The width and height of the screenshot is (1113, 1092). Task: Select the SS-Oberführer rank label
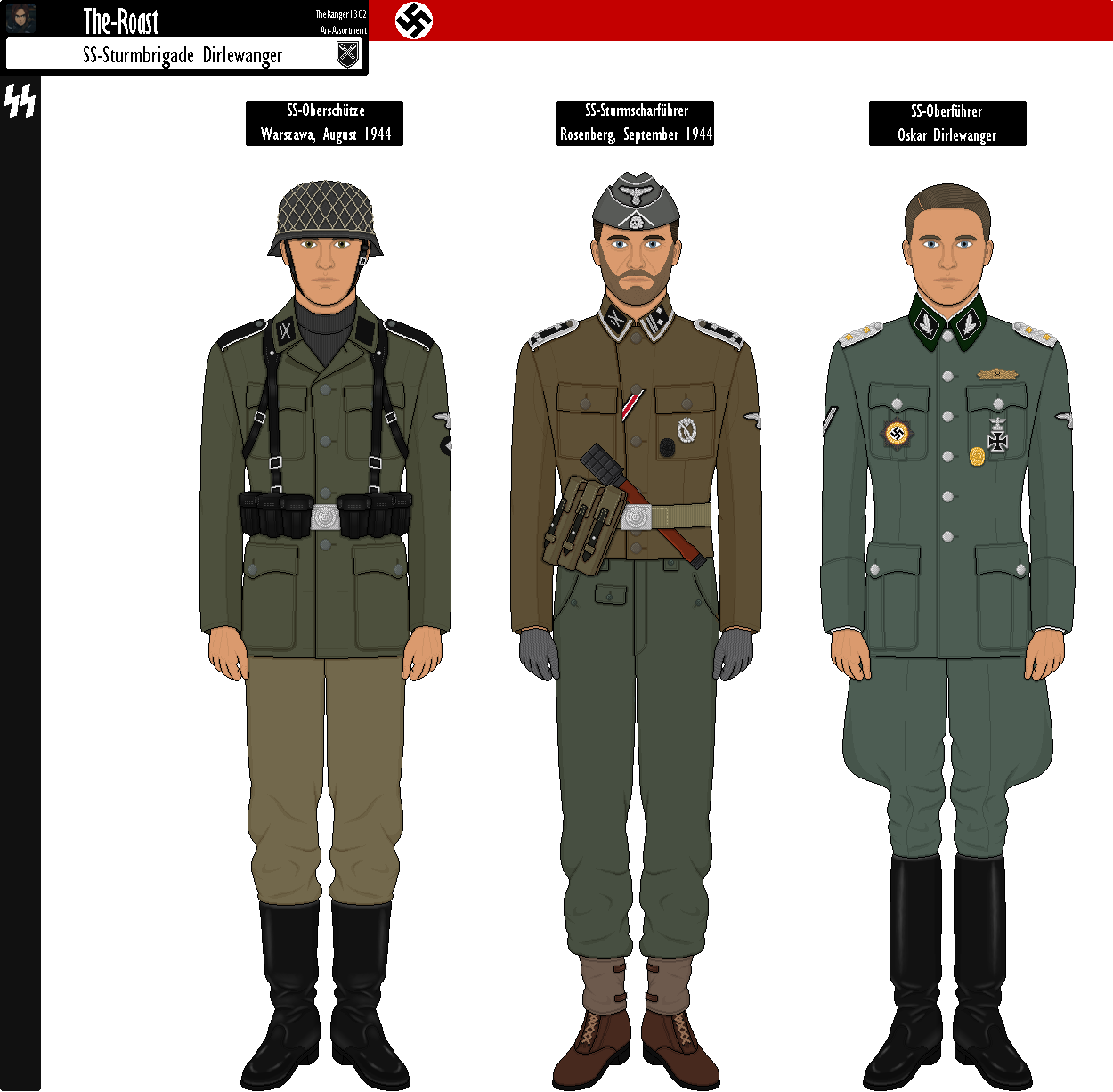946,111
